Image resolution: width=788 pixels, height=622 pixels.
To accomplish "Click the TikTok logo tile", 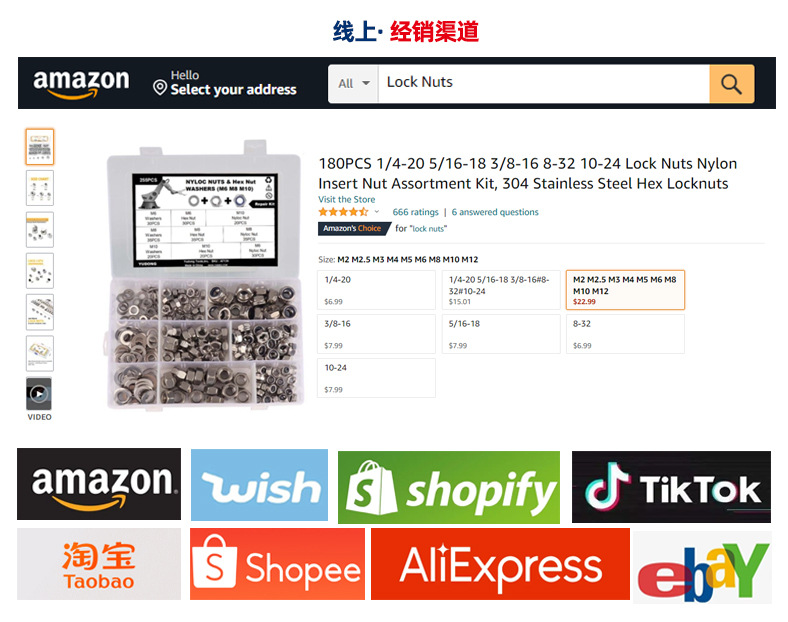I will [671, 487].
